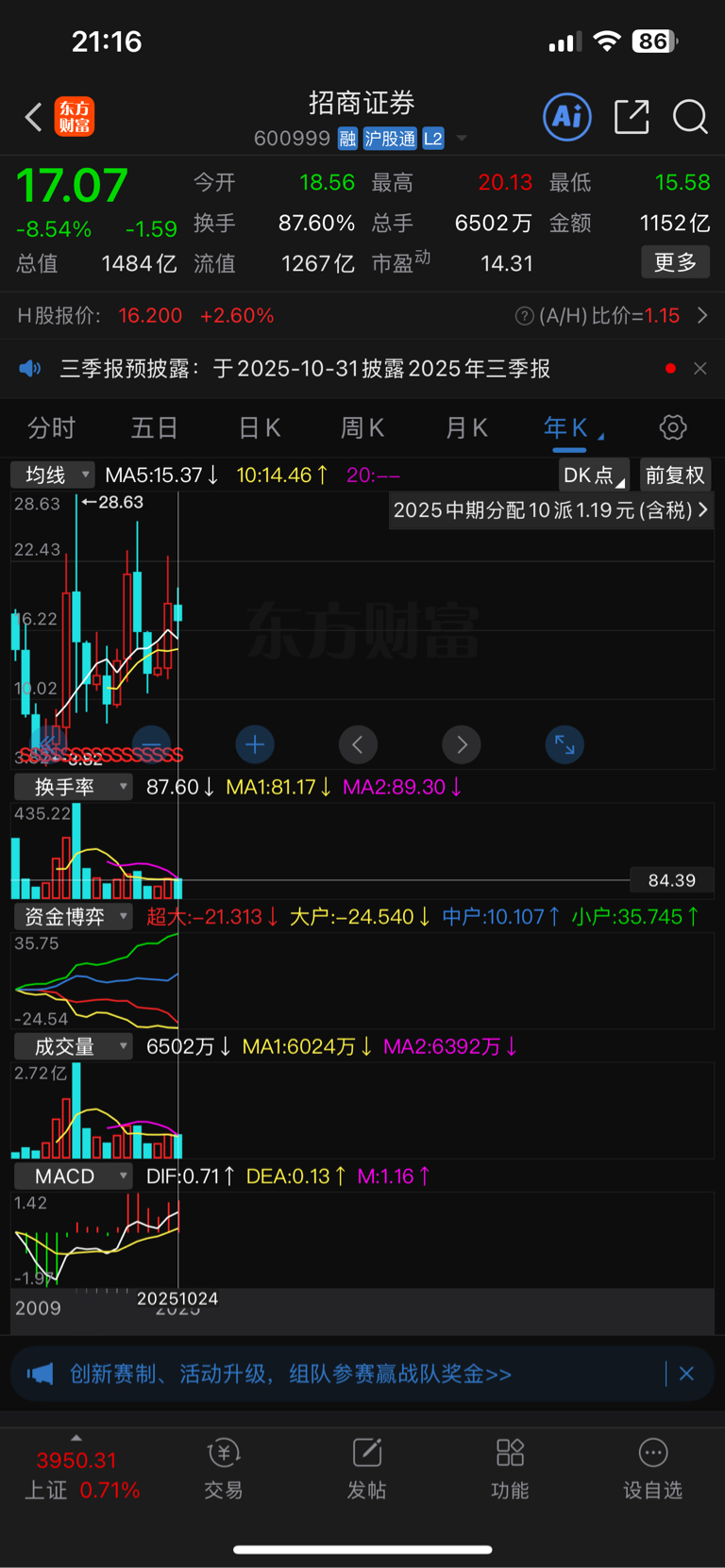Open the 均线 indicator dropdown
This screenshot has width=725, height=1568.
(53, 475)
